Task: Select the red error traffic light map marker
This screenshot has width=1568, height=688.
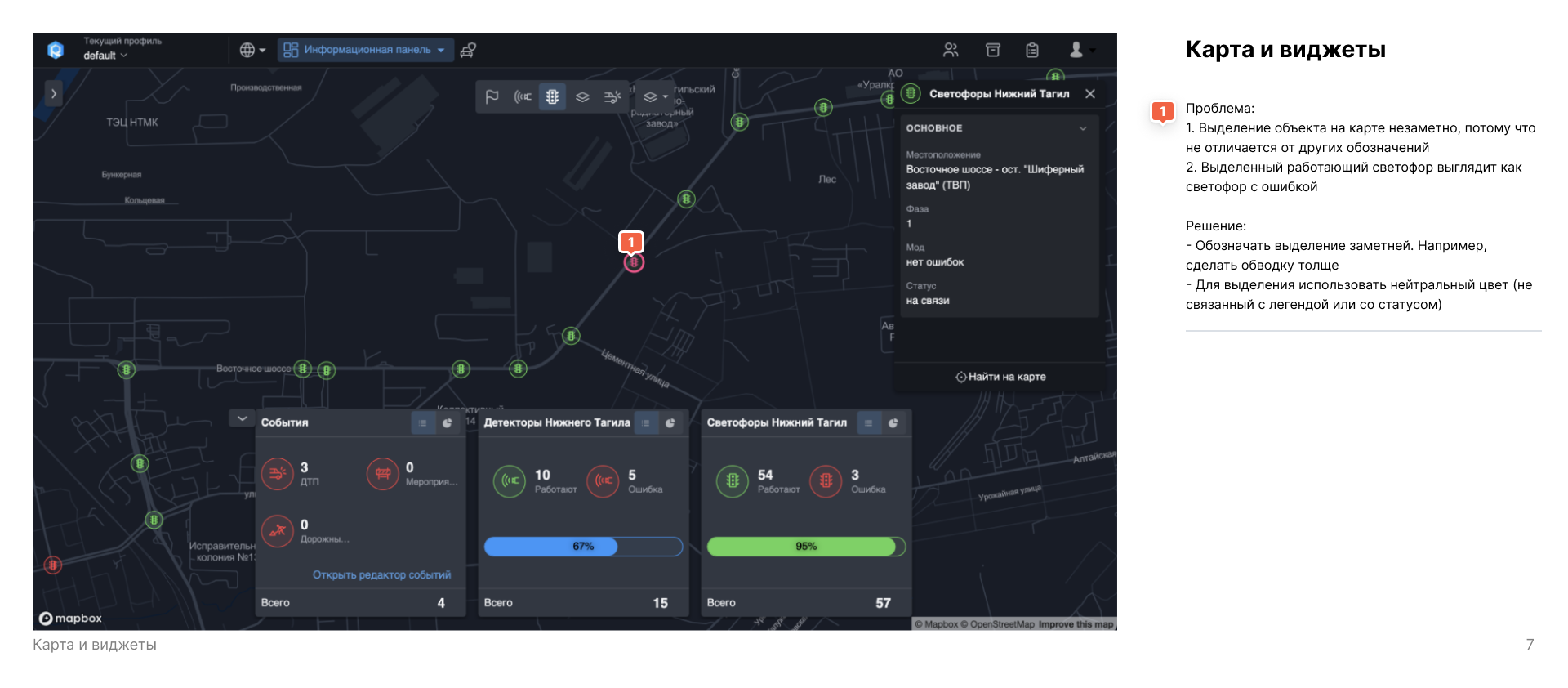Action: click(x=53, y=565)
